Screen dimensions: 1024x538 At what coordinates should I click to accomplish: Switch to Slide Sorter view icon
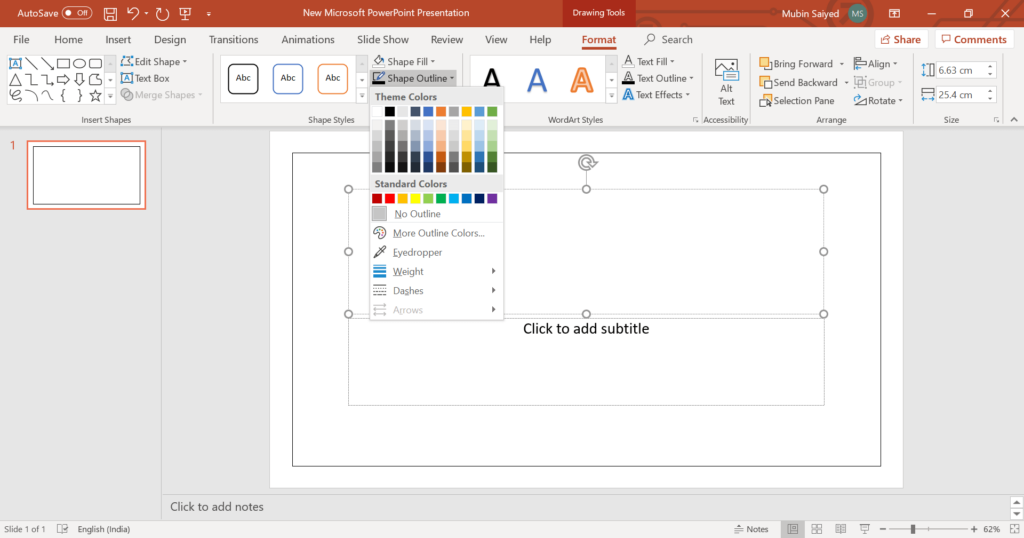coord(816,529)
